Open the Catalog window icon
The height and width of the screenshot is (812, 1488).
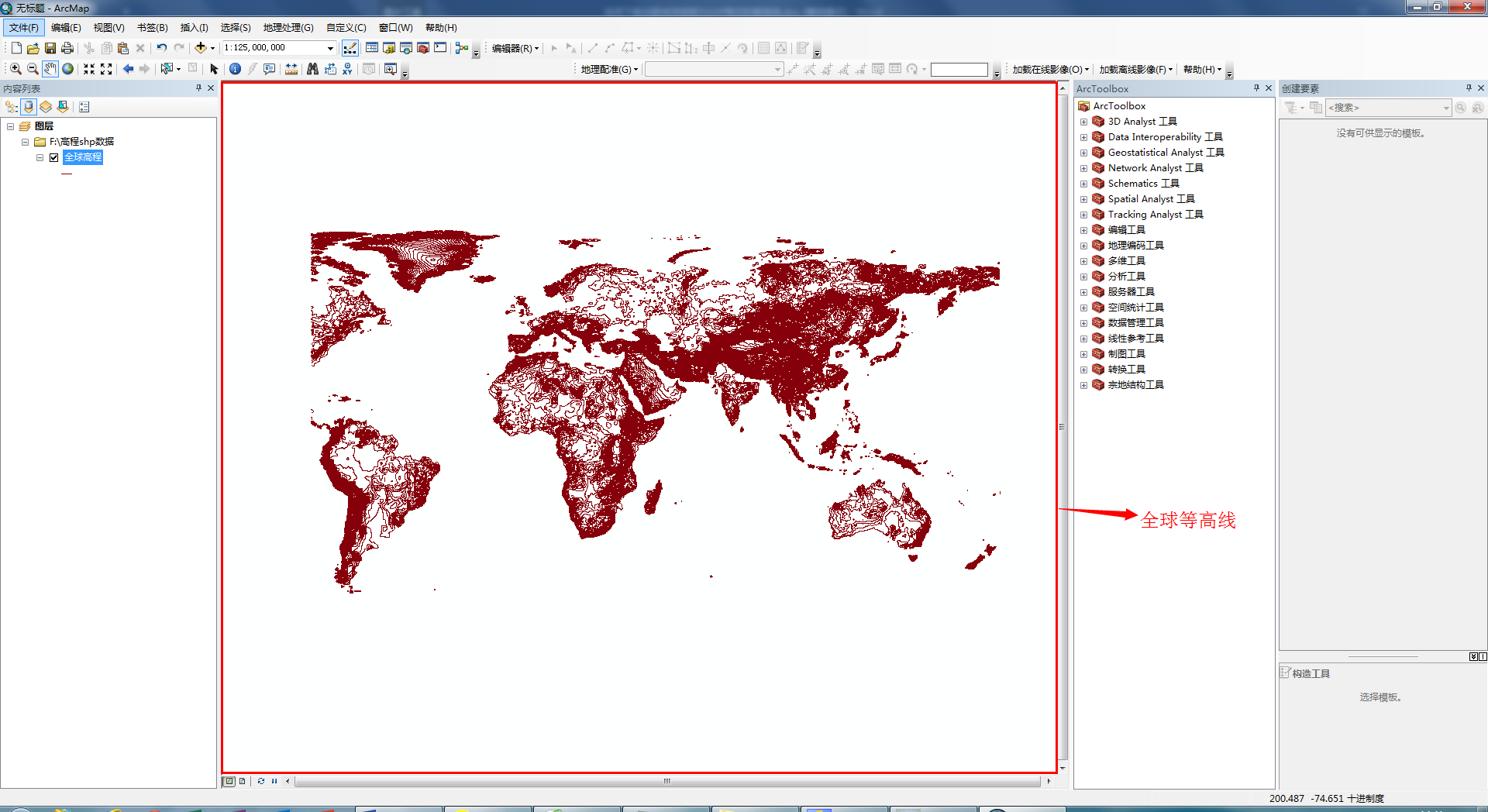pyautogui.click(x=389, y=48)
